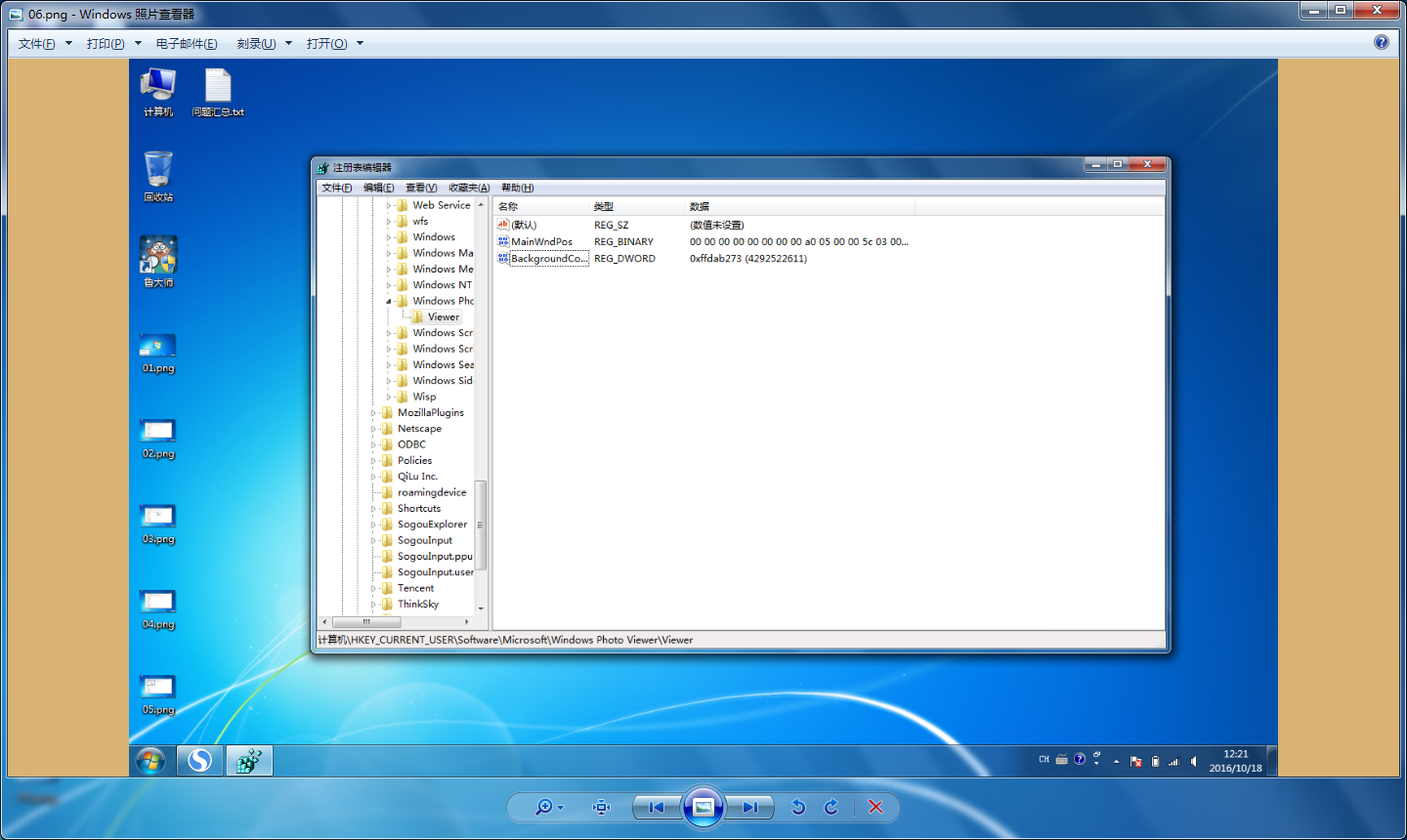
Task: Click the 电子邮件(E) toolbar button
Action: click(187, 44)
